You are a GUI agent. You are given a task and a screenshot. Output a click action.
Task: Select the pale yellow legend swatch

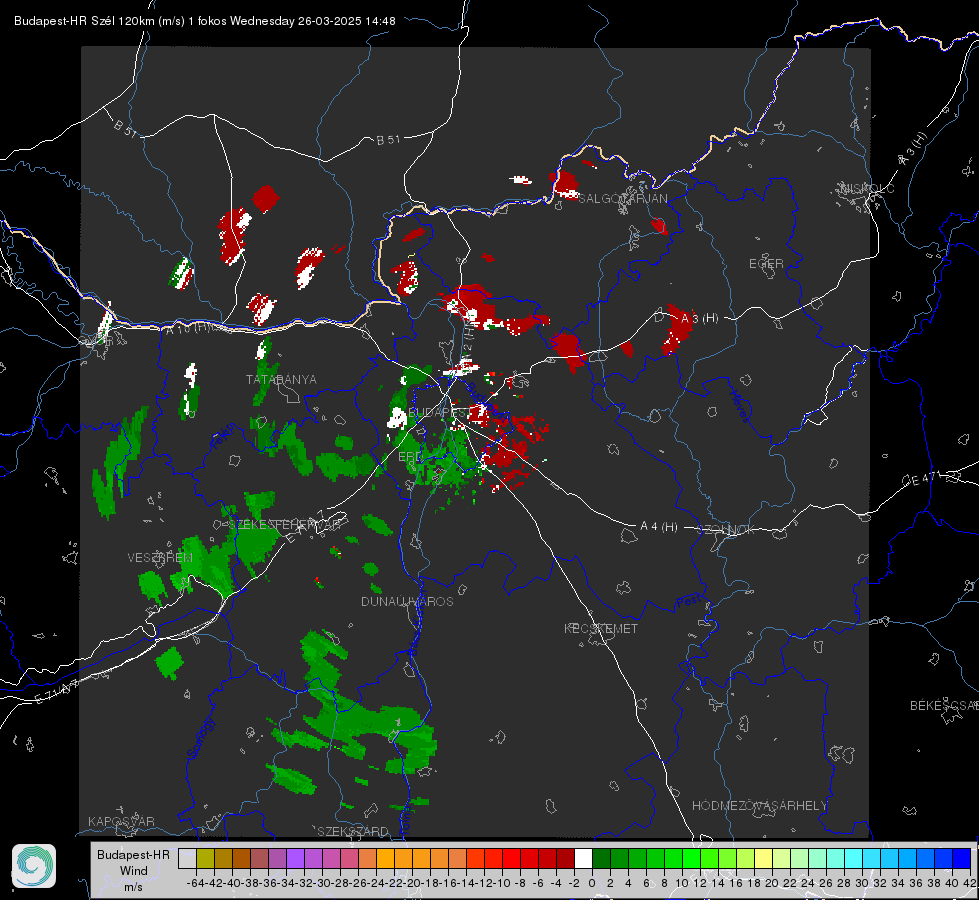pyautogui.click(x=763, y=858)
